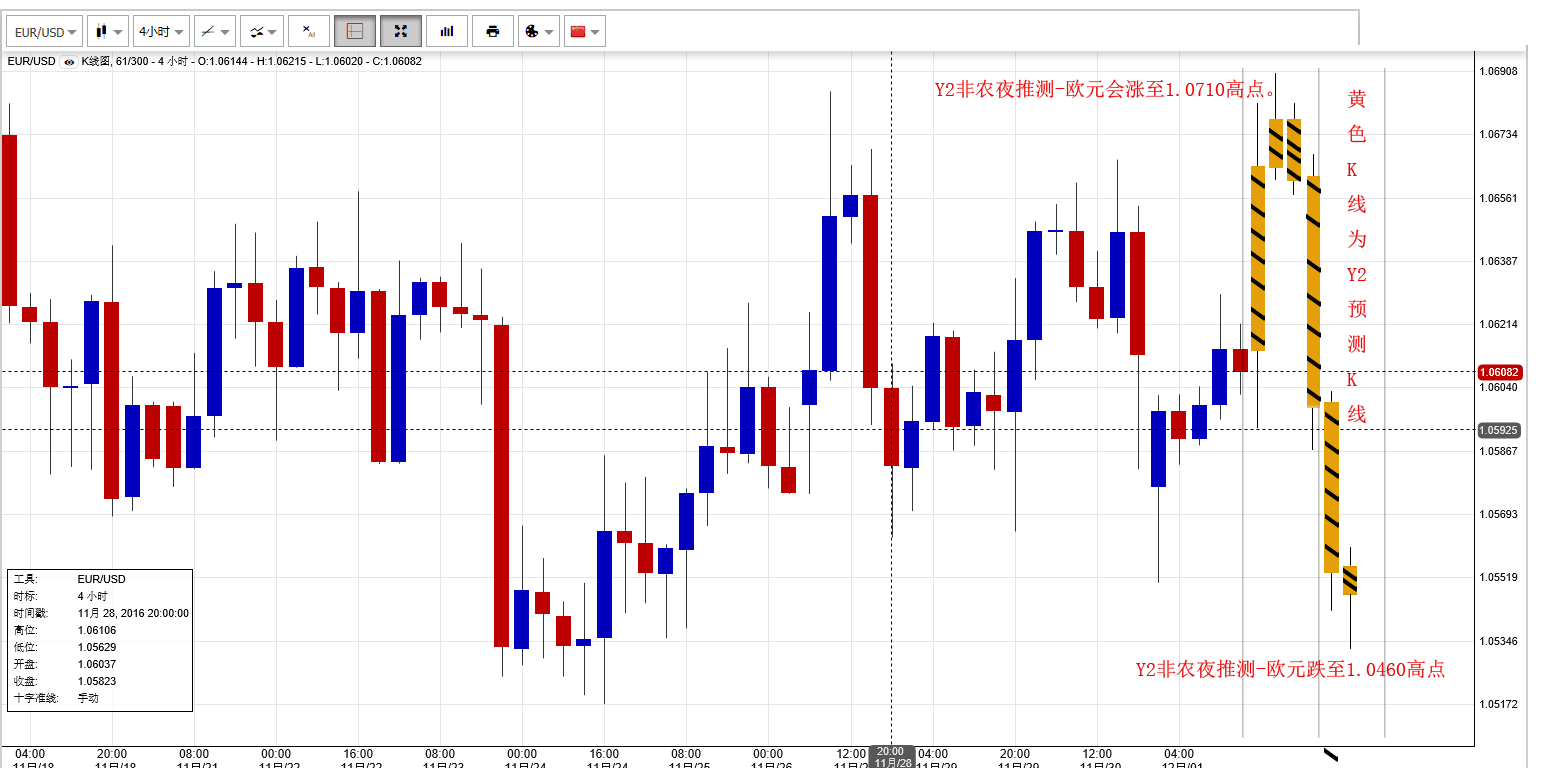The width and height of the screenshot is (1560, 768).
Task: Click the red text 'Y2非农夜推测-欧元跌至1.0460高点'
Action: [x=1290, y=670]
